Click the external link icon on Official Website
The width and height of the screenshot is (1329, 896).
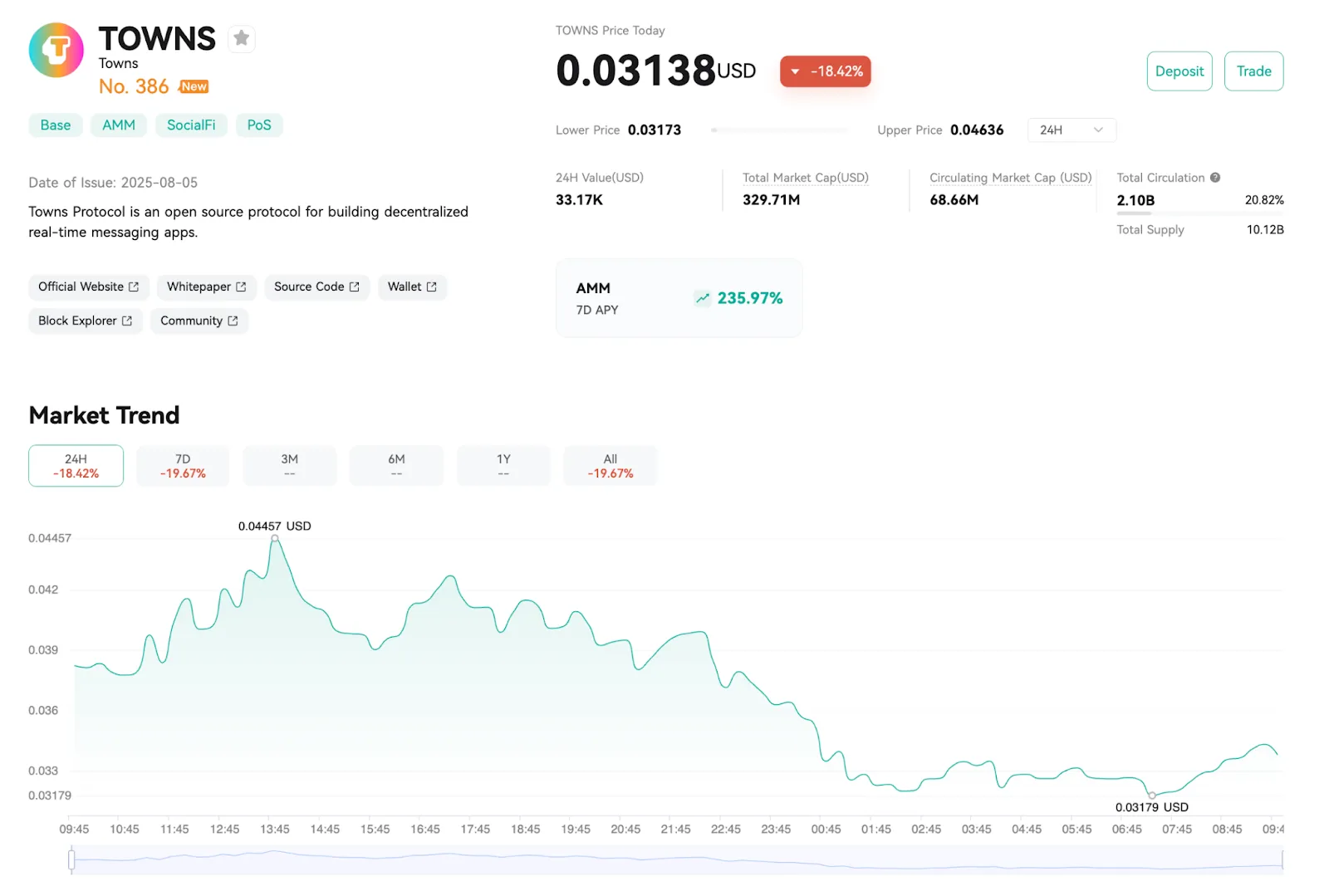pyautogui.click(x=134, y=286)
